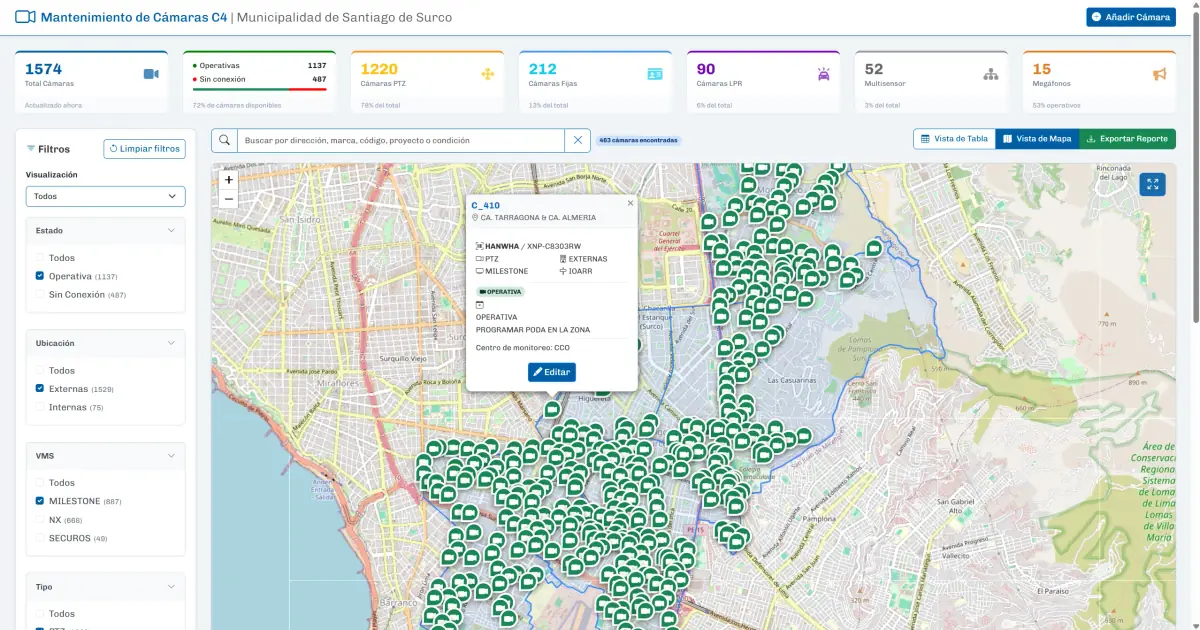Click the Añadir Cámara button
Screen dimensions: 1200x630
pyautogui.click(x=1131, y=17)
